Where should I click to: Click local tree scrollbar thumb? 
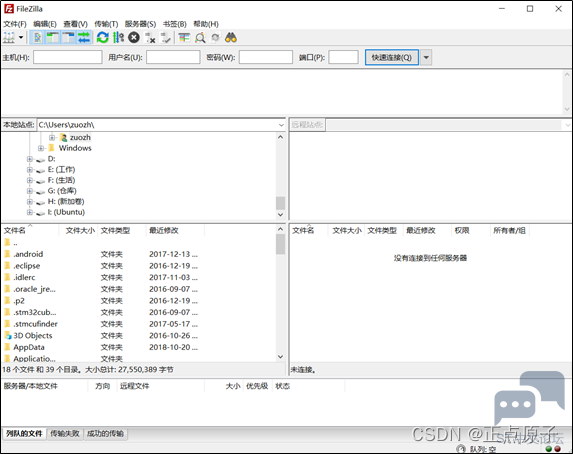point(280,203)
